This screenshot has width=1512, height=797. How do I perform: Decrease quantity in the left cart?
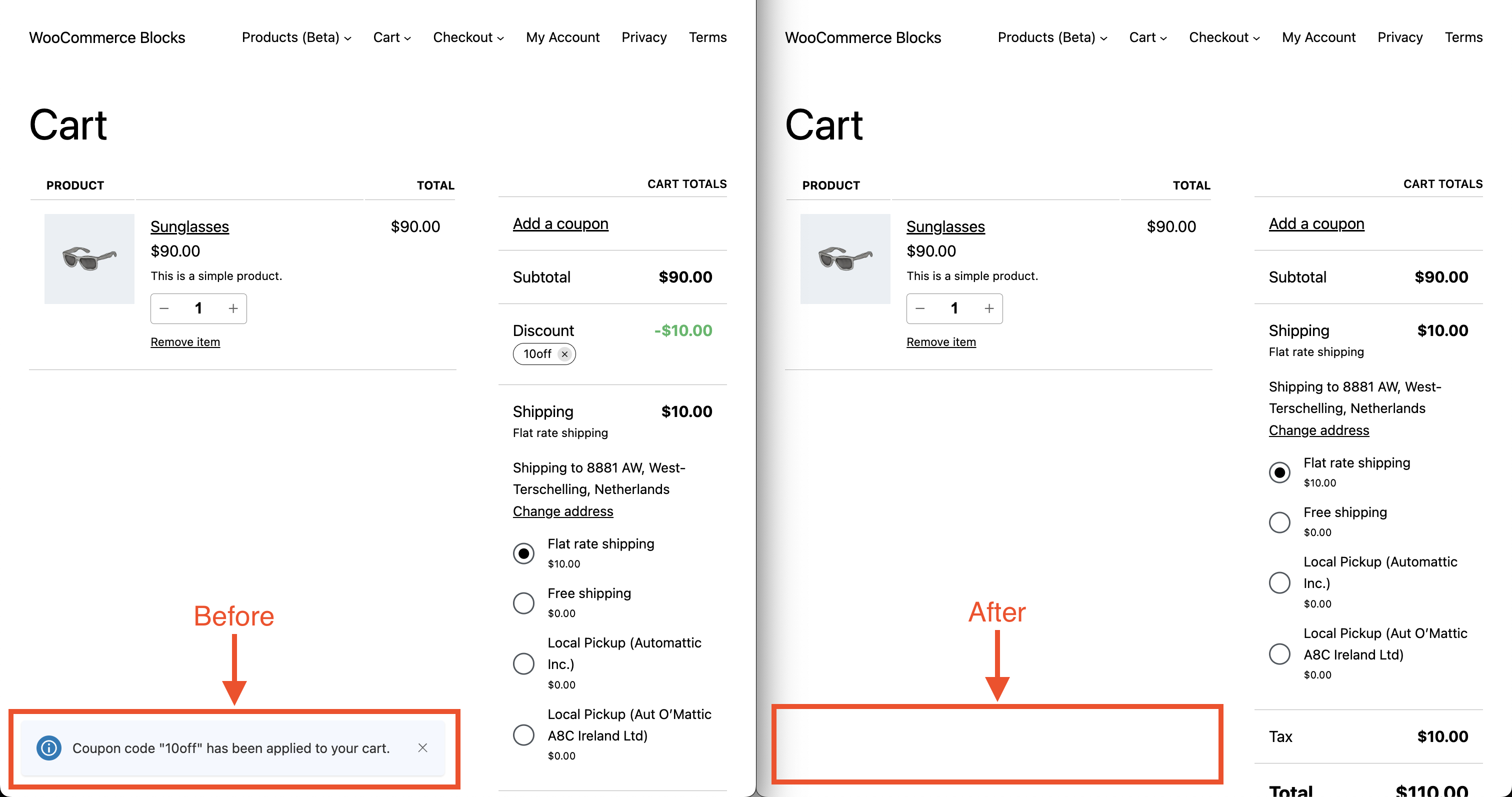164,308
